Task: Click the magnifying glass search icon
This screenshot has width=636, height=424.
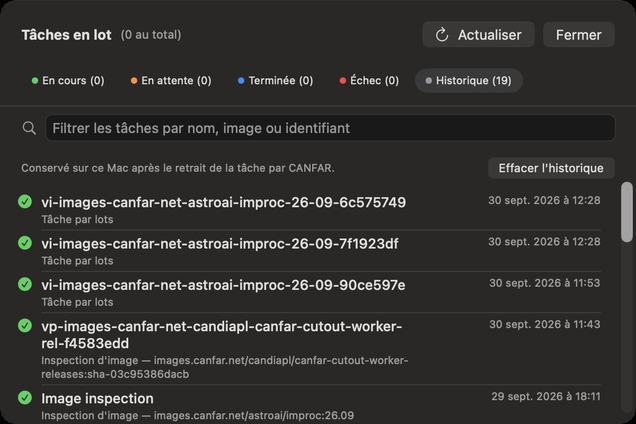Action: (x=29, y=128)
